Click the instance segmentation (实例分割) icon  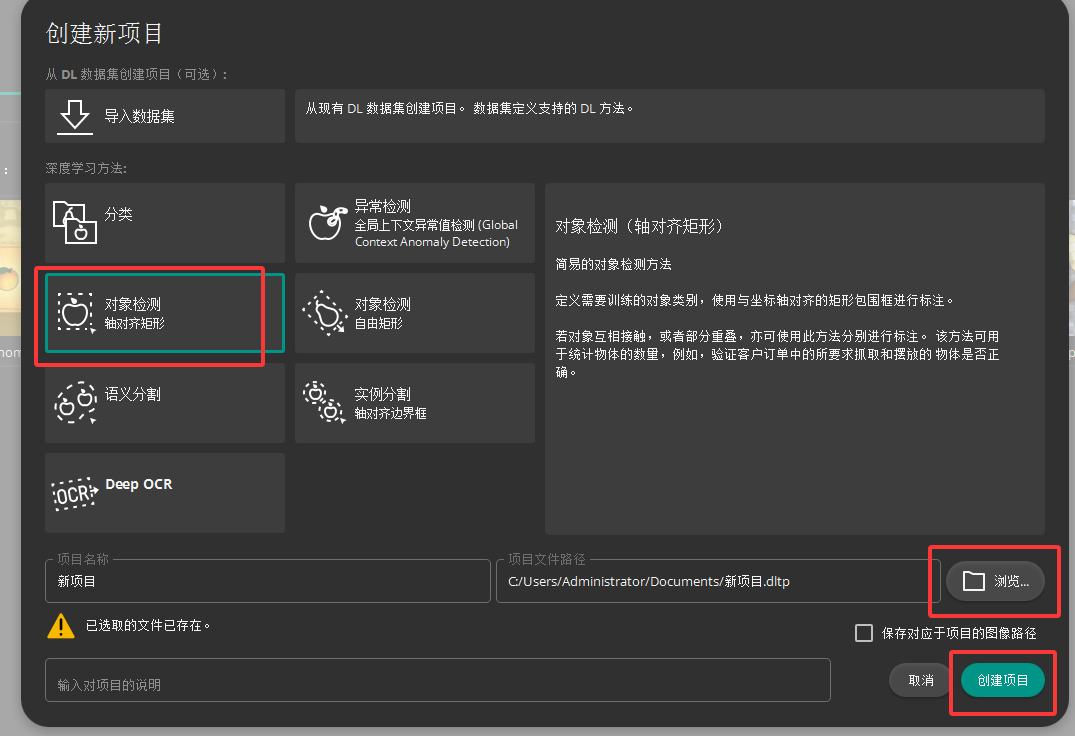click(324, 402)
